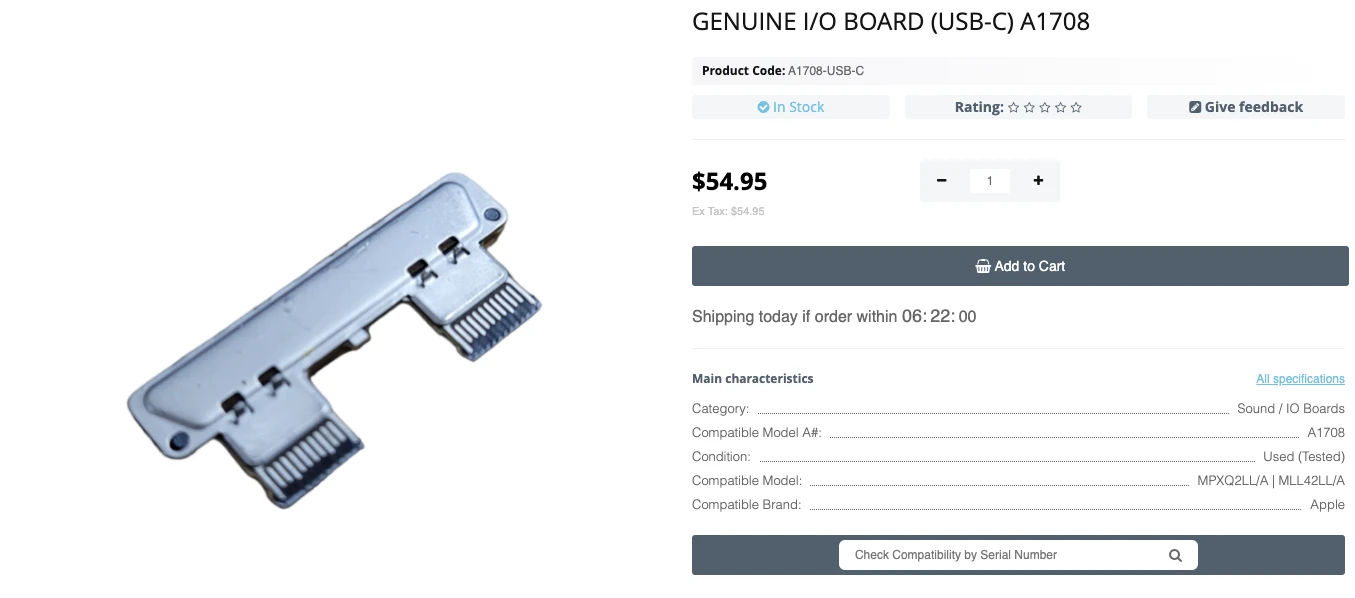
Task: Select the fifth rating star to rate product
Action: point(1076,107)
